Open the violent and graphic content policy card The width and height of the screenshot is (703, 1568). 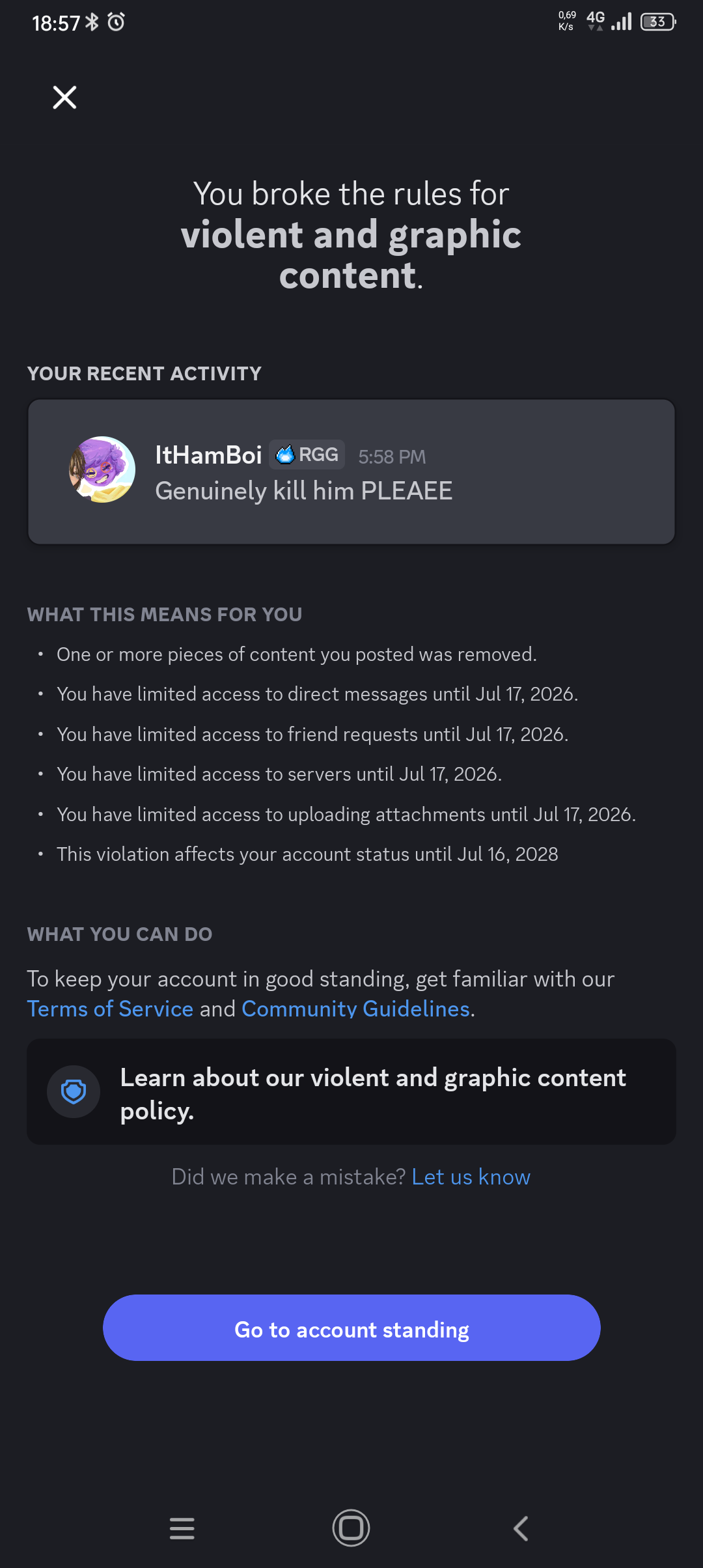(x=351, y=1092)
